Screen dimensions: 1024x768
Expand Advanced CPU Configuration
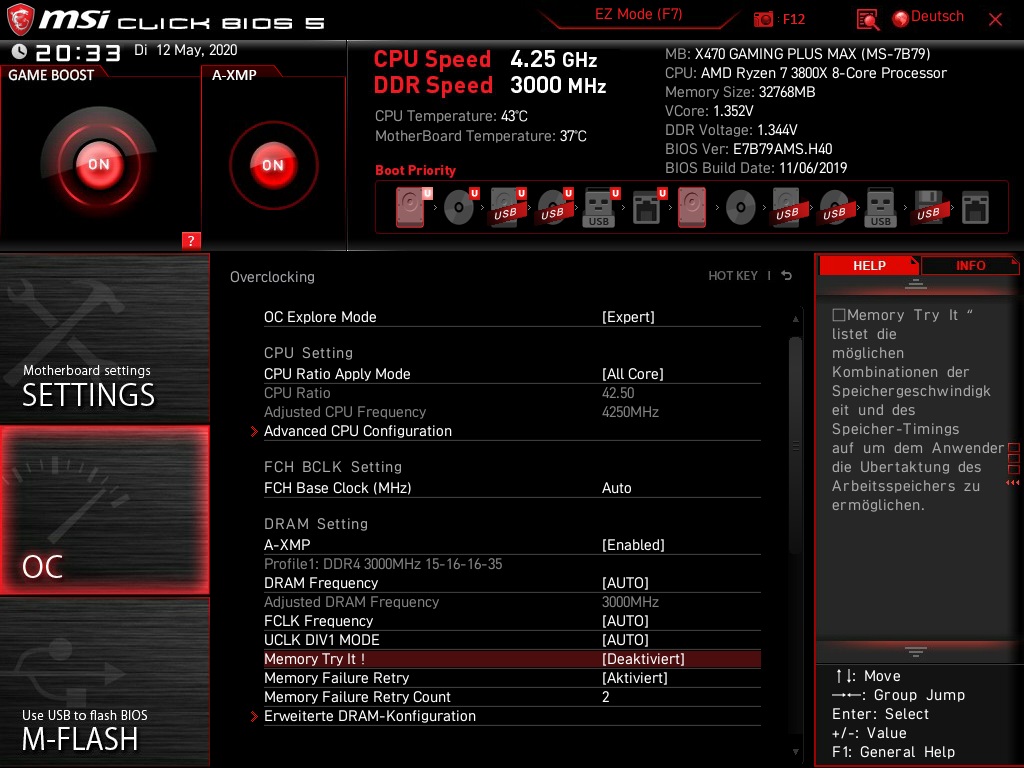pos(357,431)
